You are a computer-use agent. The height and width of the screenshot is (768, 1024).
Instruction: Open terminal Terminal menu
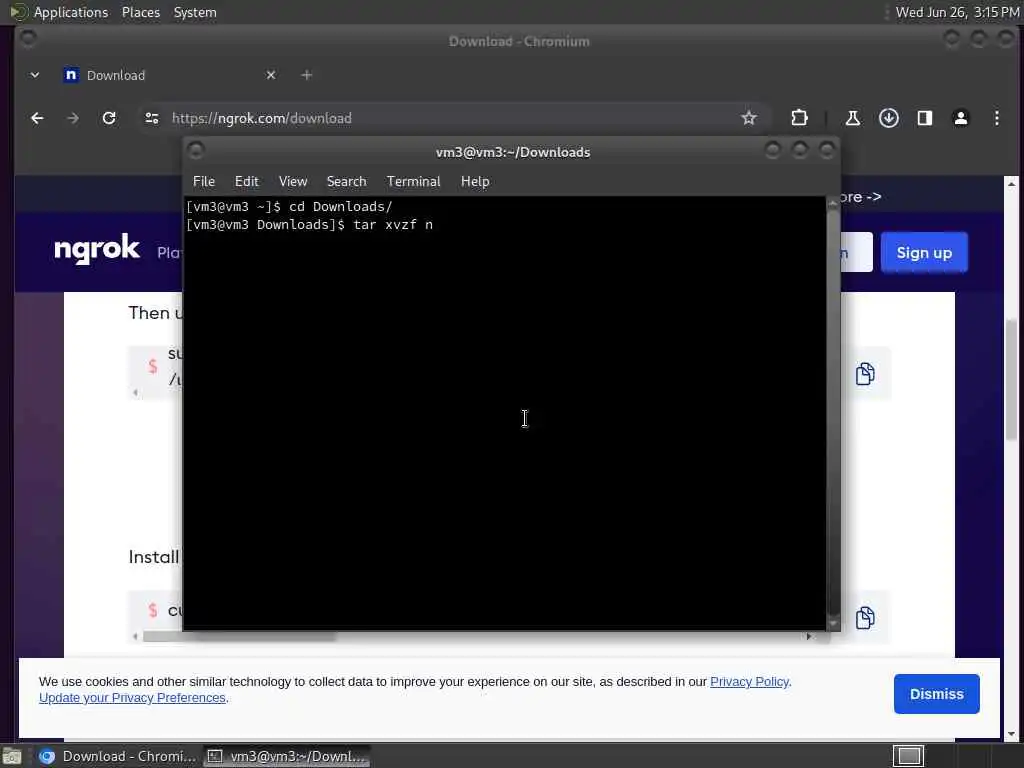[413, 182]
